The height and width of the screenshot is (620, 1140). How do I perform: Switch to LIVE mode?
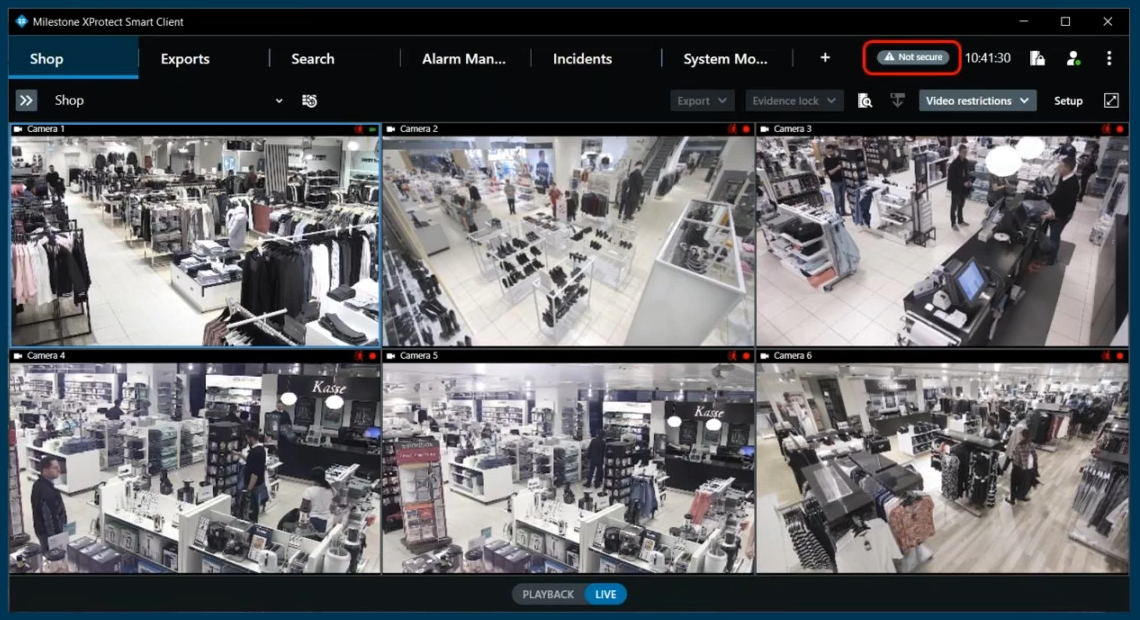pyautogui.click(x=605, y=594)
